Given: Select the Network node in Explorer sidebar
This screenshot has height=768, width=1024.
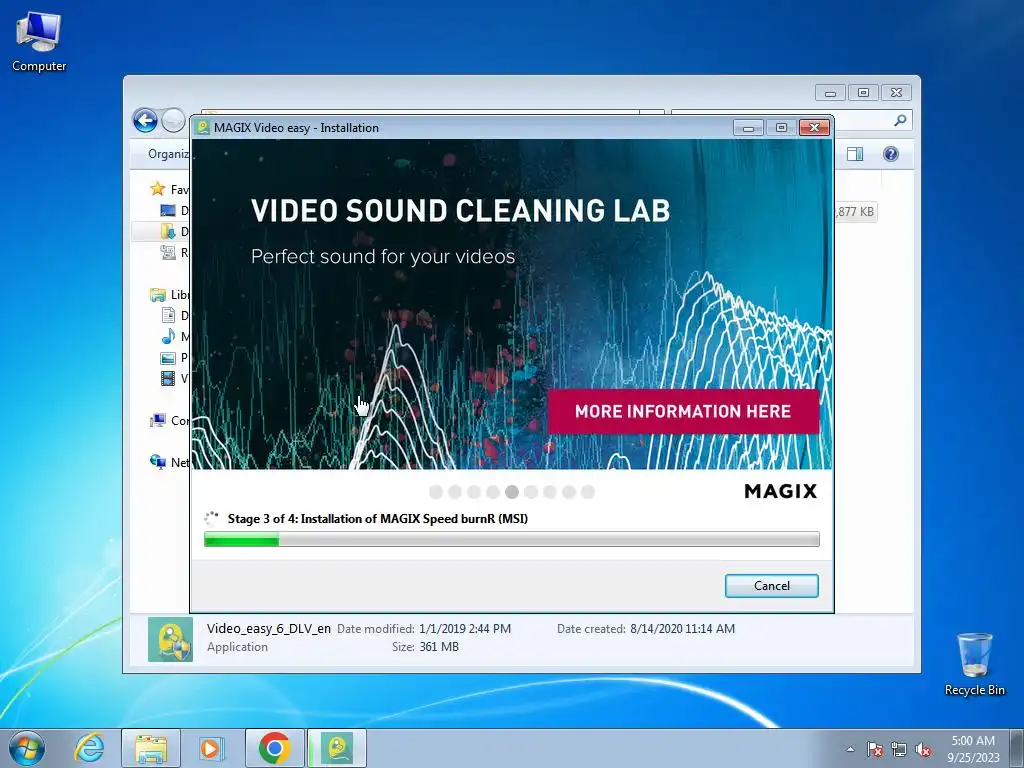Looking at the screenshot, I should [169, 462].
